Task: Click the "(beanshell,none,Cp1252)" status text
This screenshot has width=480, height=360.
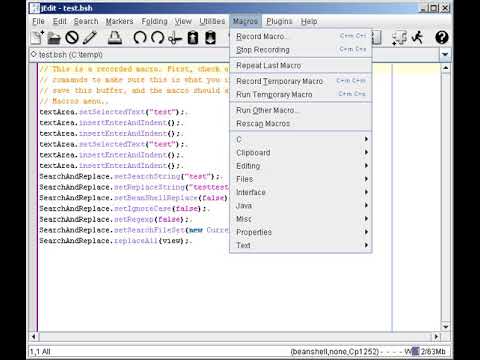Action: point(335,352)
